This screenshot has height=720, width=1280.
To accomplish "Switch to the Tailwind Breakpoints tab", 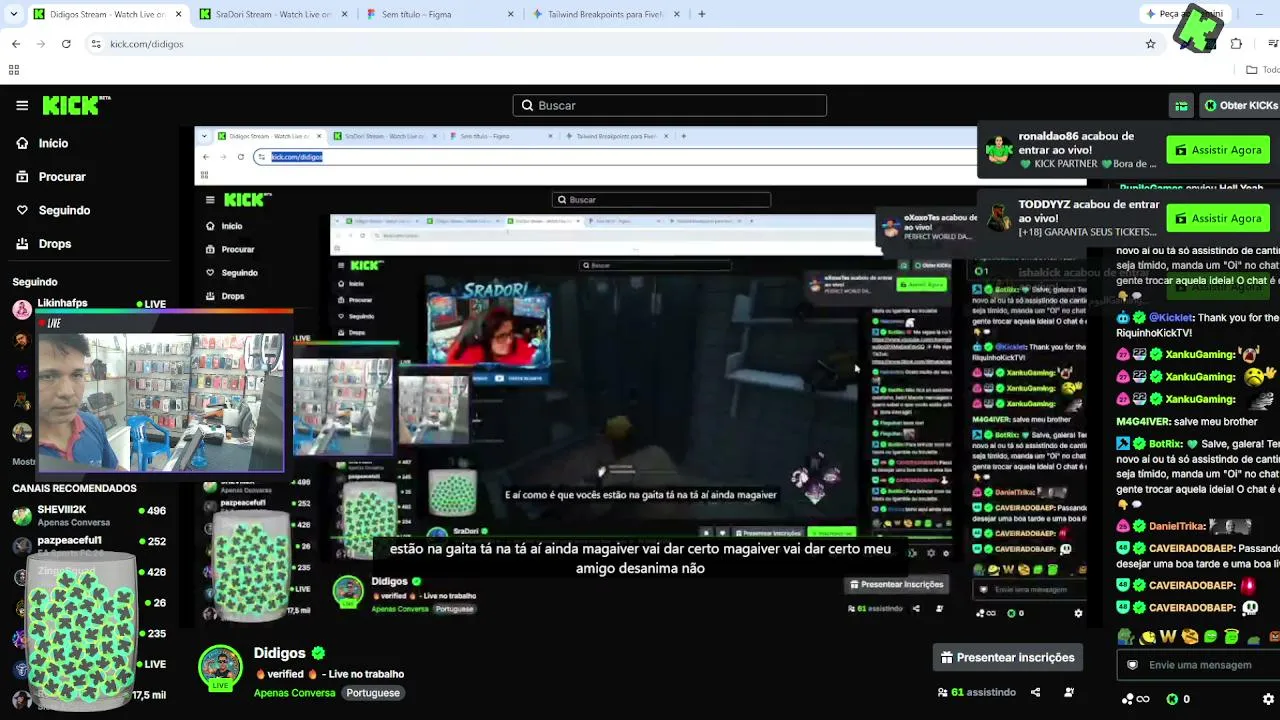I will pyautogui.click(x=608, y=14).
